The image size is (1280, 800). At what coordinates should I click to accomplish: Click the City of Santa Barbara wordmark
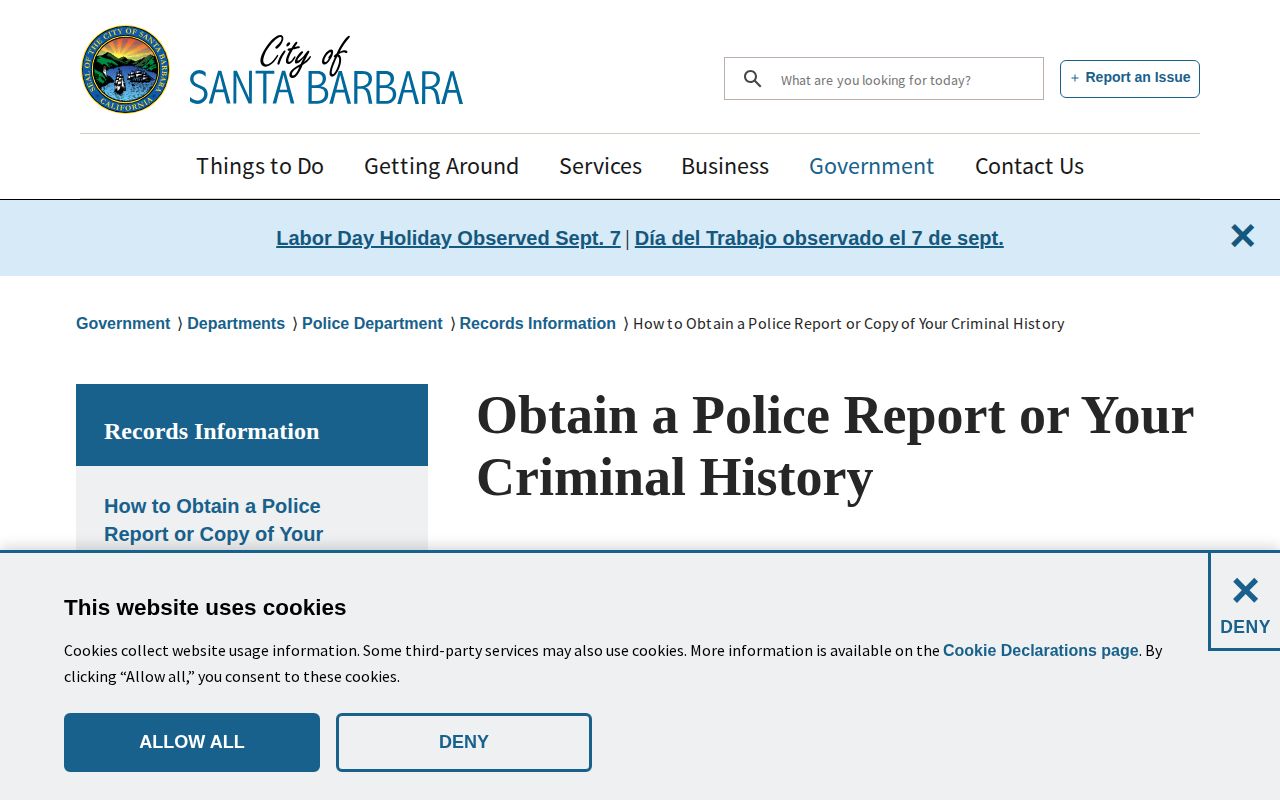[326, 71]
